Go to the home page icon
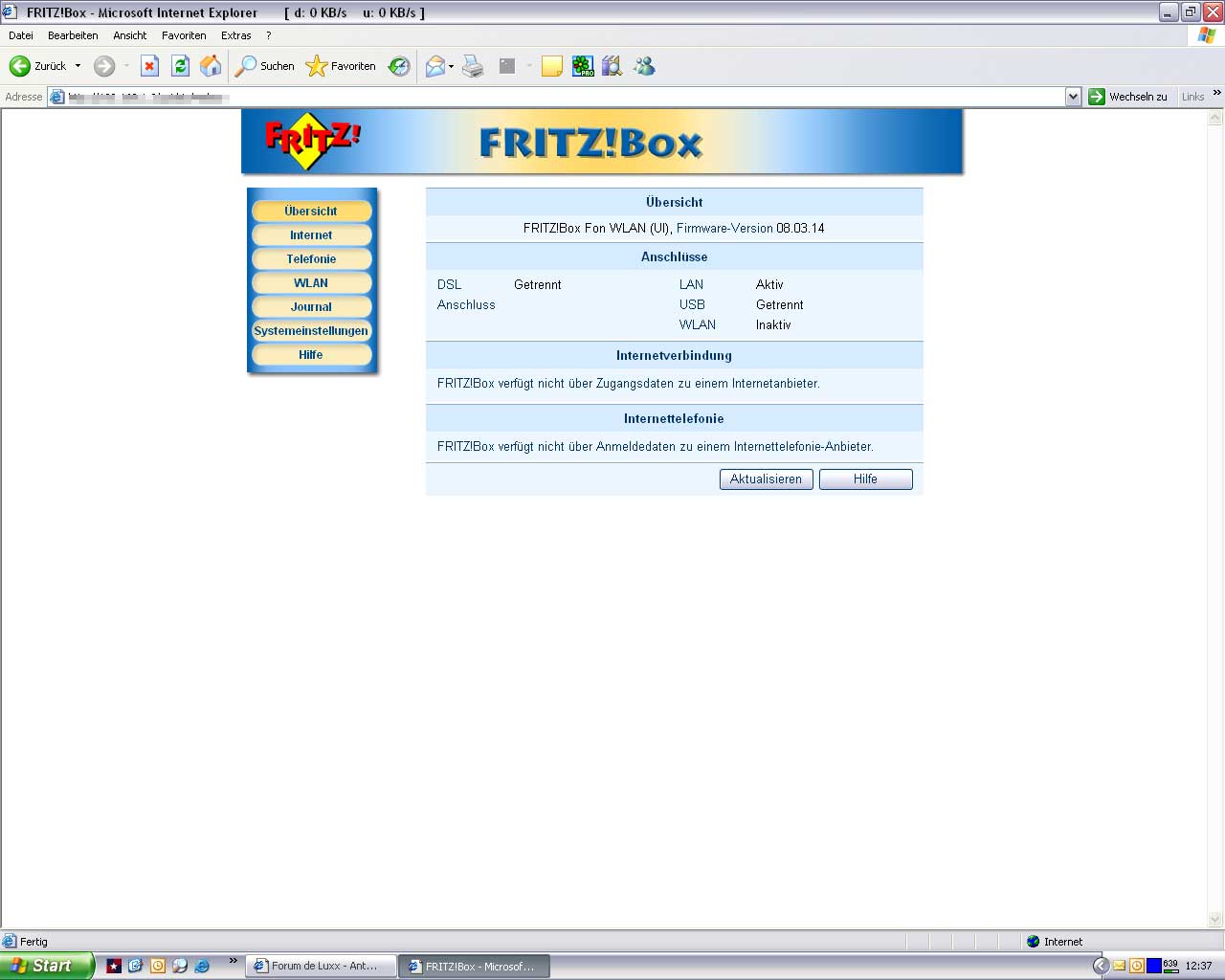The height and width of the screenshot is (980, 1225). (x=211, y=66)
